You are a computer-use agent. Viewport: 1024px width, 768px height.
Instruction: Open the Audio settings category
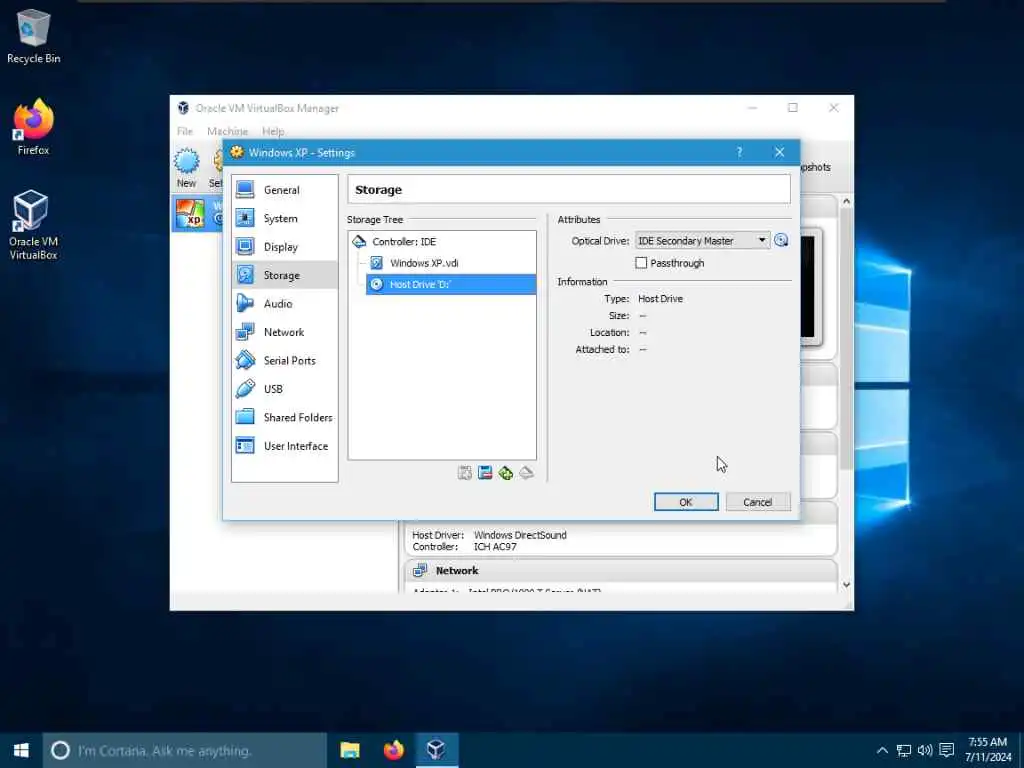click(x=284, y=304)
